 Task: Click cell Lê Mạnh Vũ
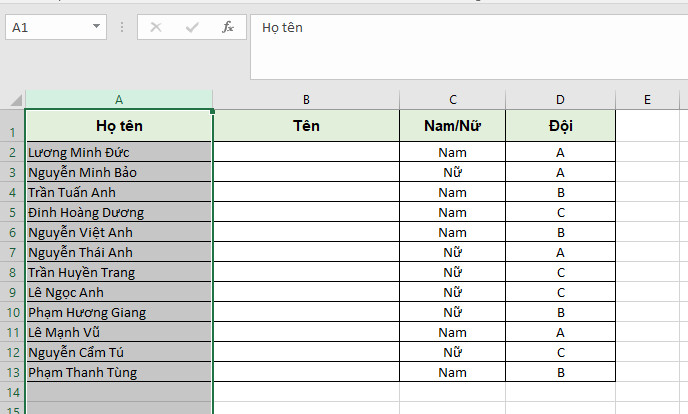coord(119,332)
